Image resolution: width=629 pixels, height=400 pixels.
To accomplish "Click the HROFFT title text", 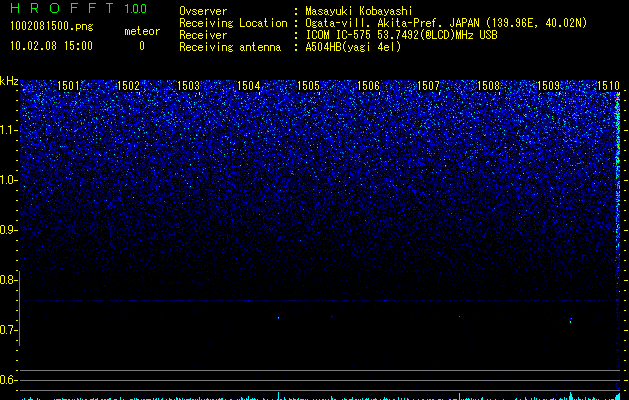I will (62, 8).
